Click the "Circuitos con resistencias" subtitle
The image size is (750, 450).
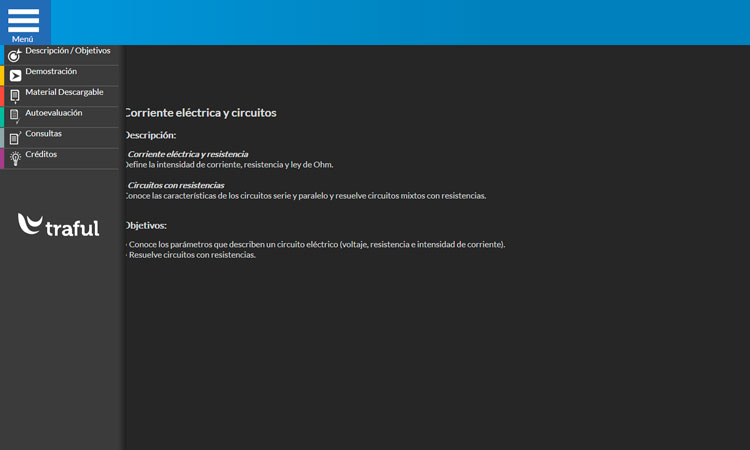[x=176, y=185]
